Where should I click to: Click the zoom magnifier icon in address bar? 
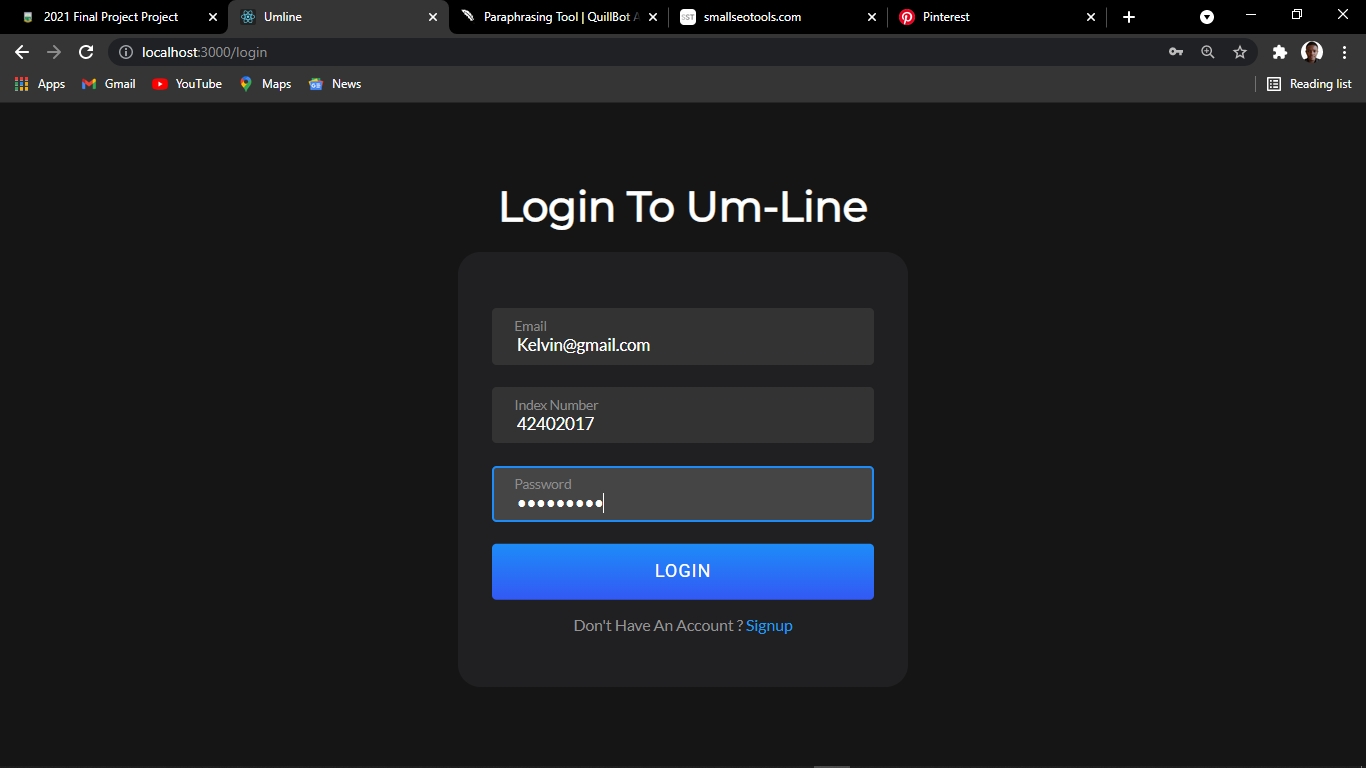coord(1208,52)
